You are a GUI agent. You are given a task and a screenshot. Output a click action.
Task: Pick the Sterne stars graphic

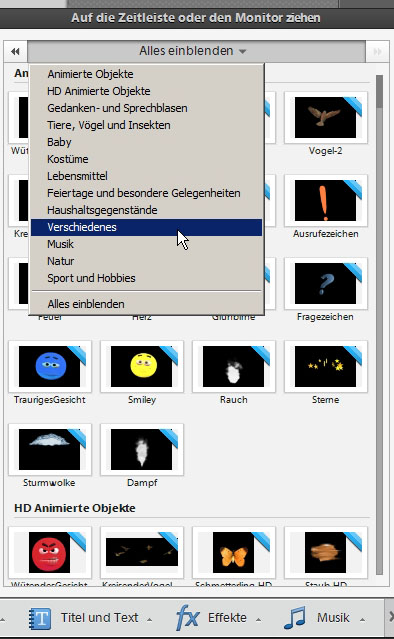326,367
